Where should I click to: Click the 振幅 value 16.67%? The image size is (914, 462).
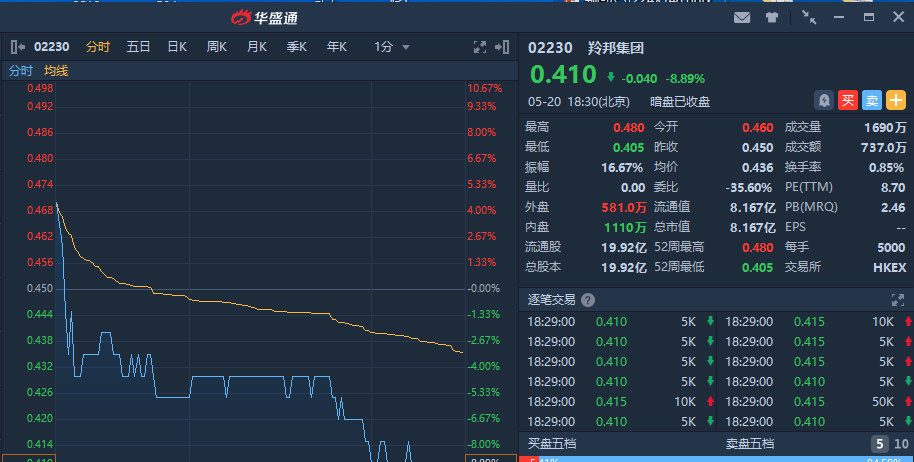(x=622, y=168)
